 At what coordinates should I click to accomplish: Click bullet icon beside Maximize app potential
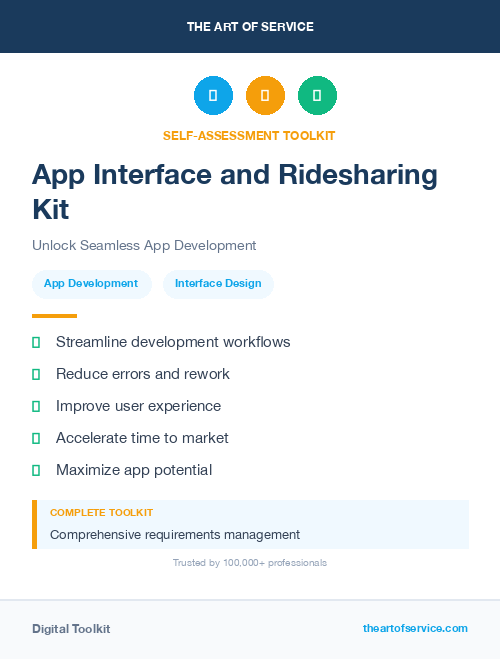[36, 470]
